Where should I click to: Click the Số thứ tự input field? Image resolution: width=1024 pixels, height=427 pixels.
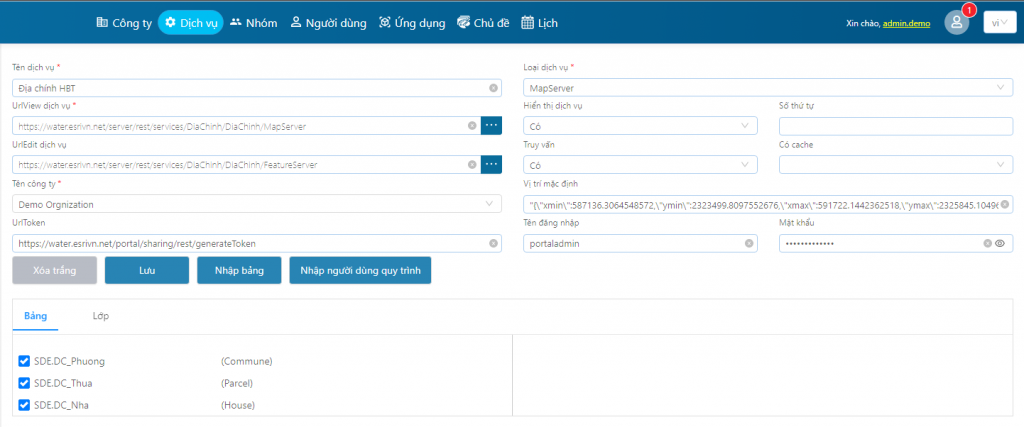[896, 126]
